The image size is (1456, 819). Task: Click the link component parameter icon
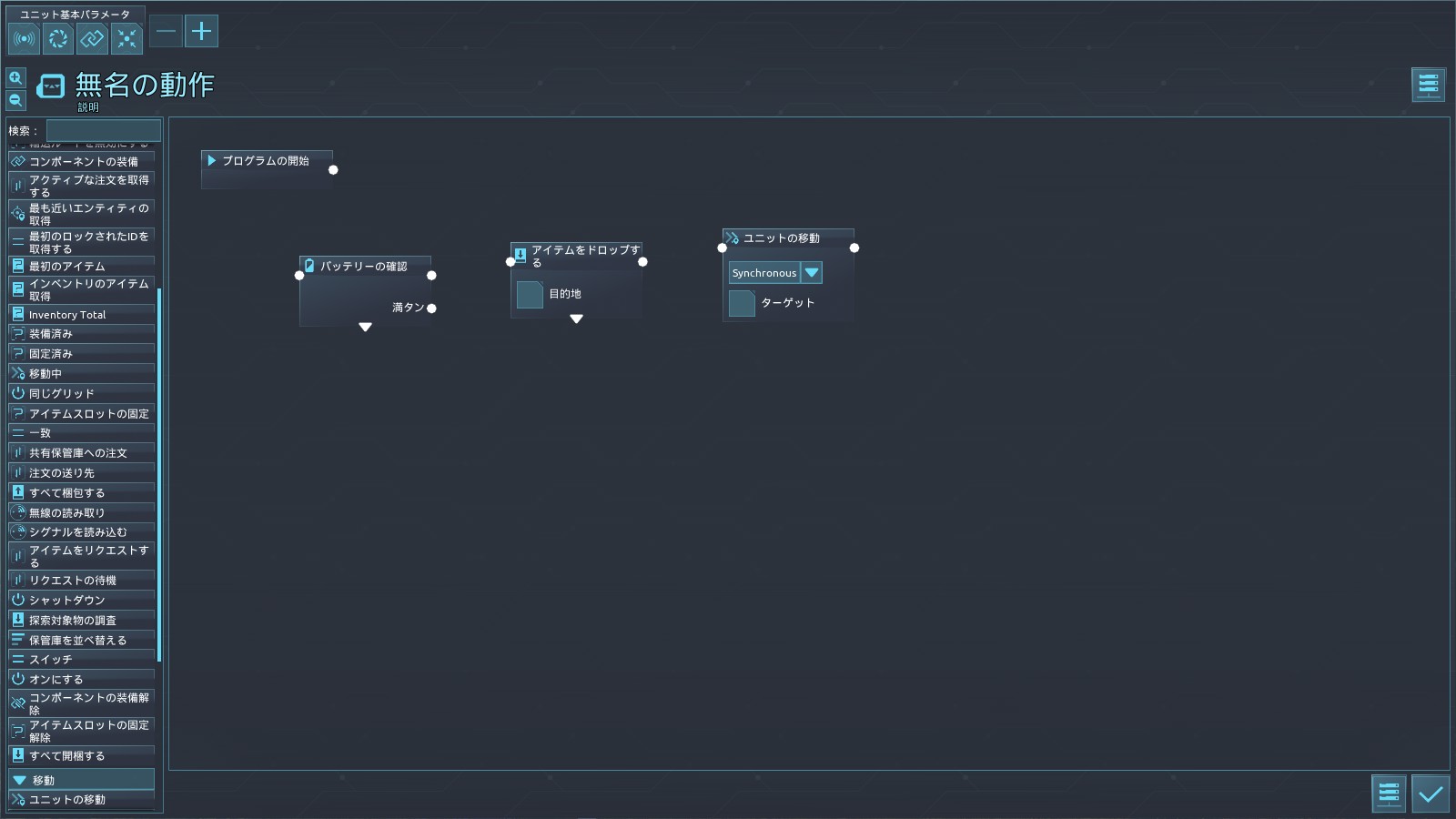(x=92, y=38)
